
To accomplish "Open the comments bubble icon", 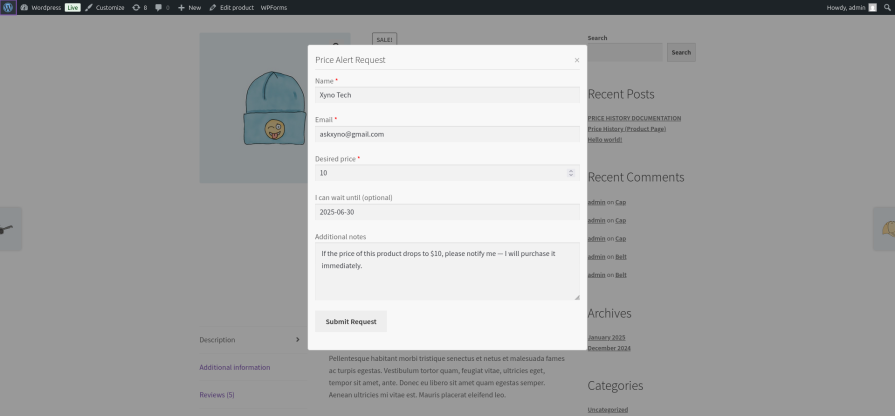I will [160, 7].
